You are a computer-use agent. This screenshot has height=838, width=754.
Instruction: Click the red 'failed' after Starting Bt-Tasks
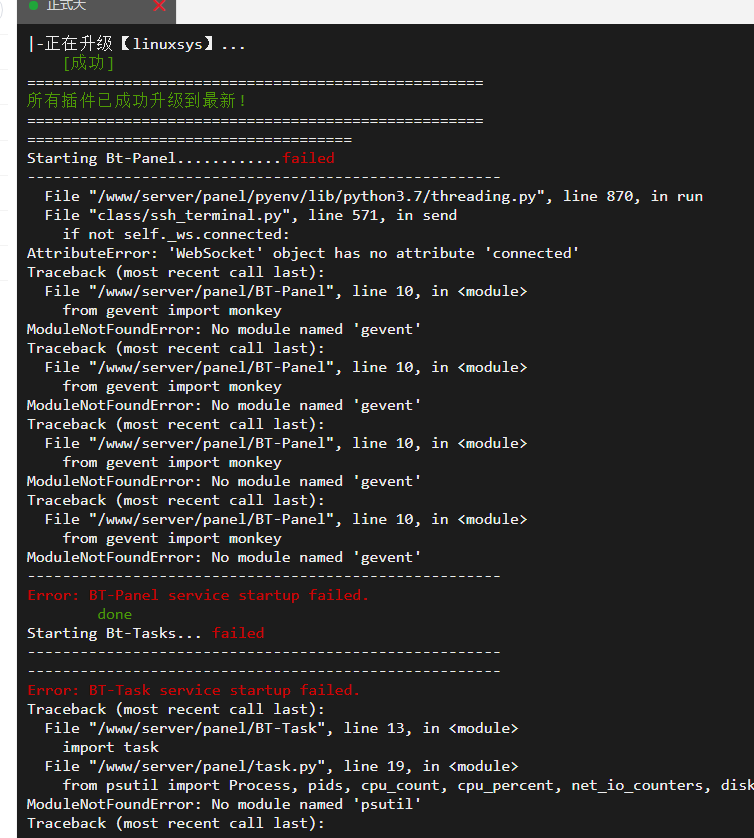pos(238,633)
